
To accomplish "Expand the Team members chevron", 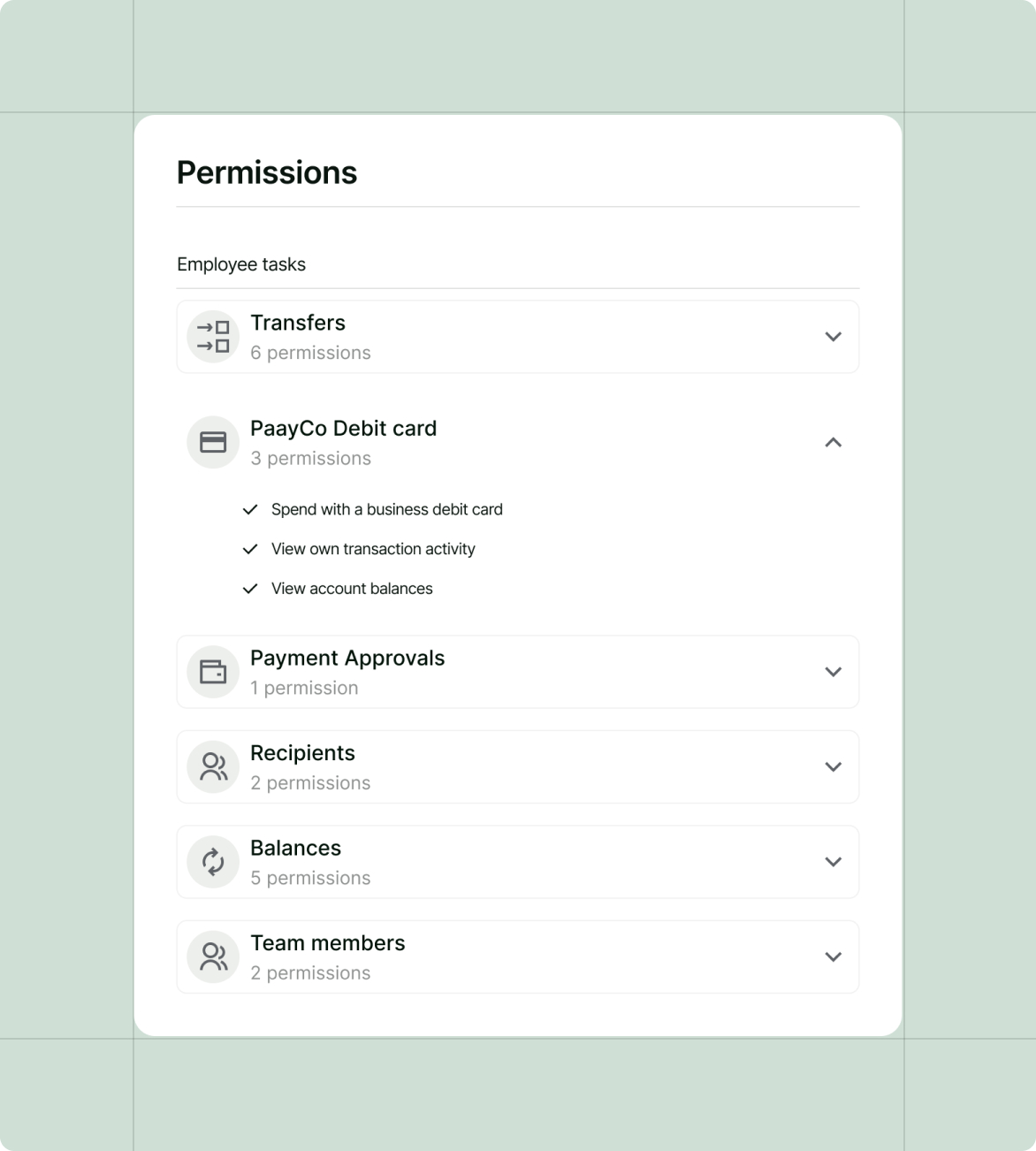I will (x=833, y=957).
